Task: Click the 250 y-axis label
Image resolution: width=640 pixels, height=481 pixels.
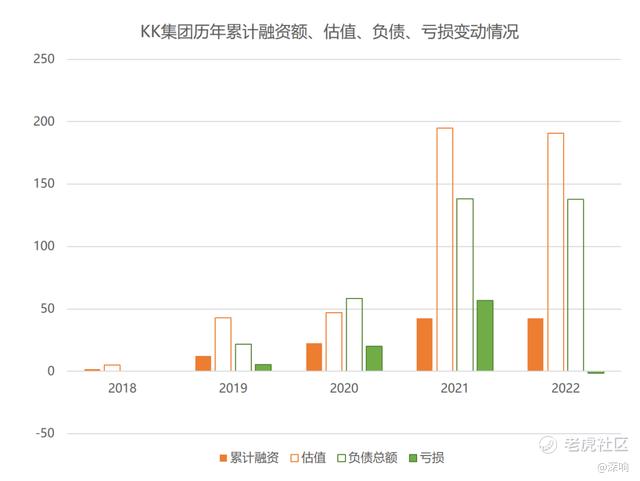Action: 44,59
